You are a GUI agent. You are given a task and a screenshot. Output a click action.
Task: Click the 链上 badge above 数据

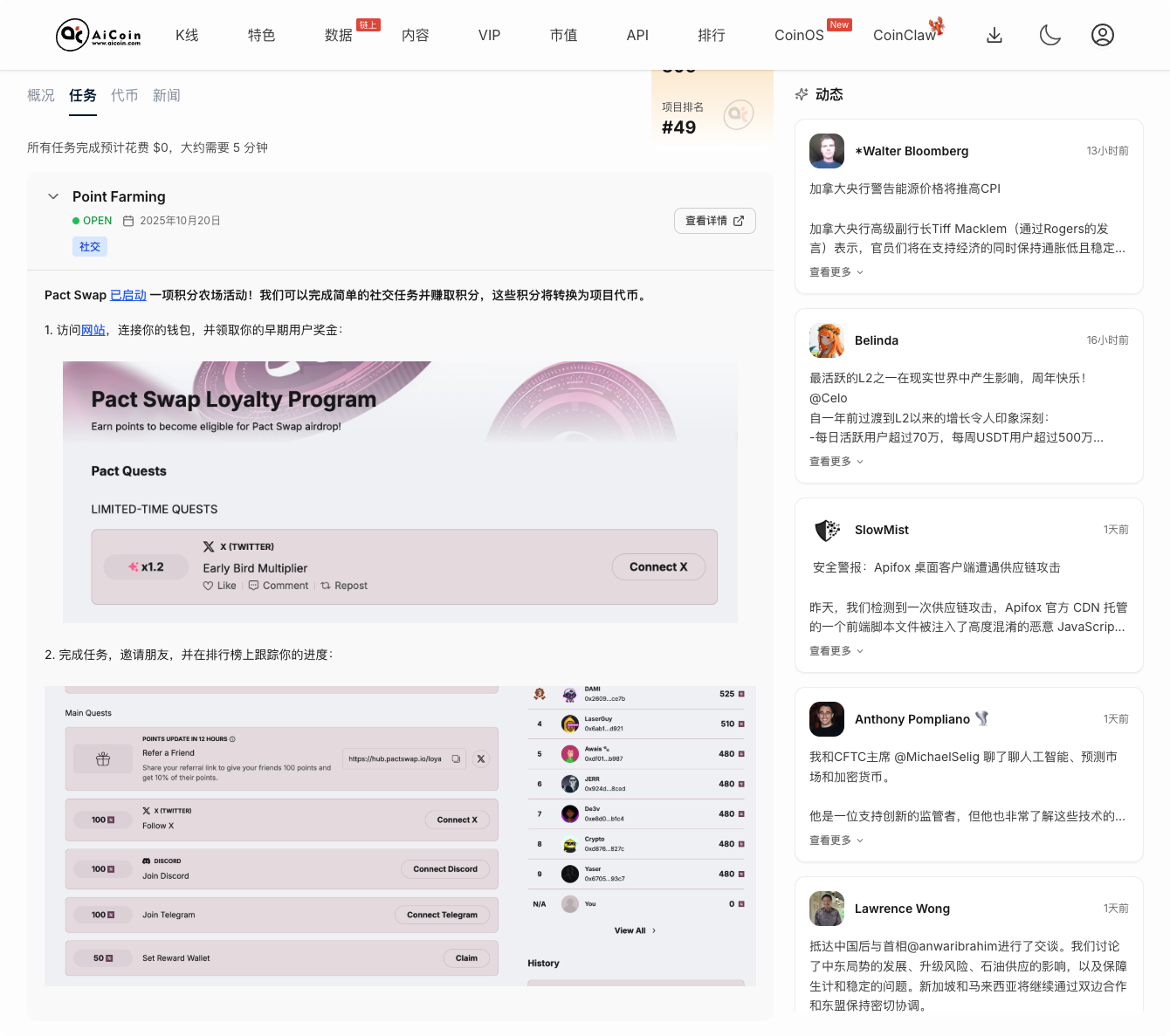[368, 24]
